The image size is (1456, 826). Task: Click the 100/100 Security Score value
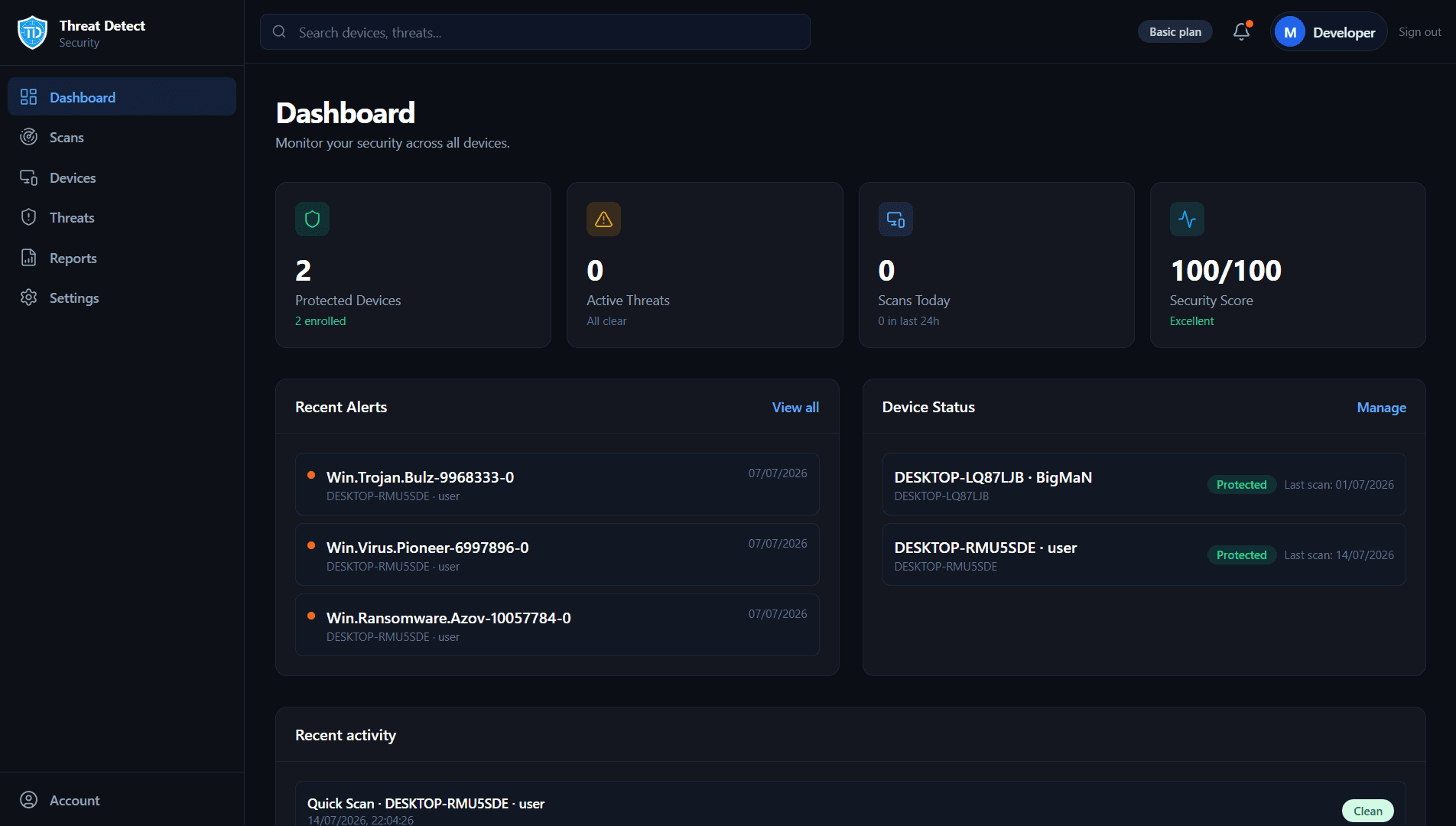tap(1226, 271)
